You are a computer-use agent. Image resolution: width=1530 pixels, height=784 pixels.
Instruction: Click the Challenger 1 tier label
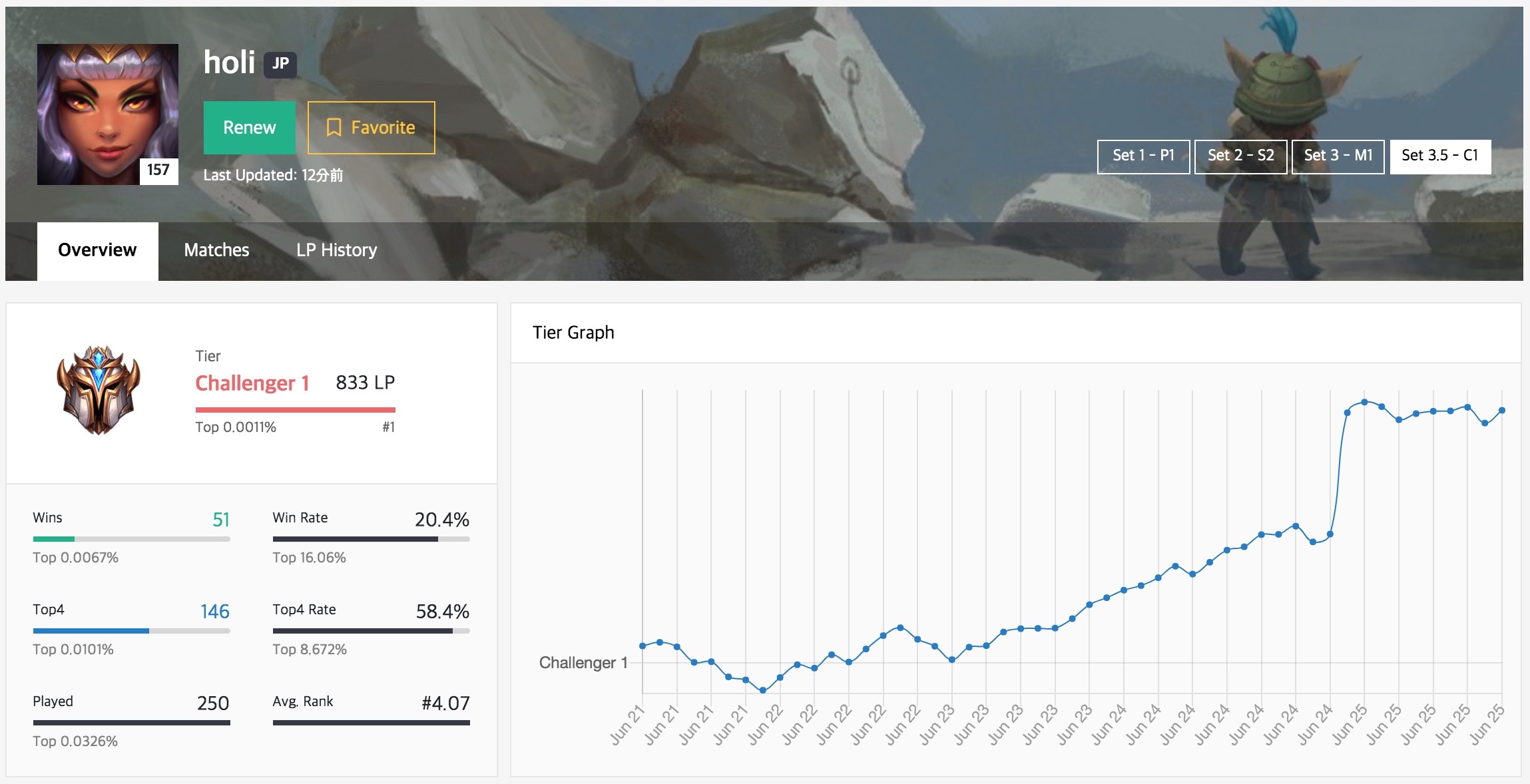252,383
